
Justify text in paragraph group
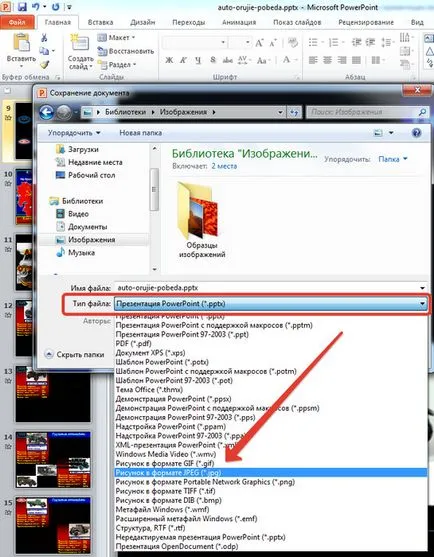coord(356,60)
